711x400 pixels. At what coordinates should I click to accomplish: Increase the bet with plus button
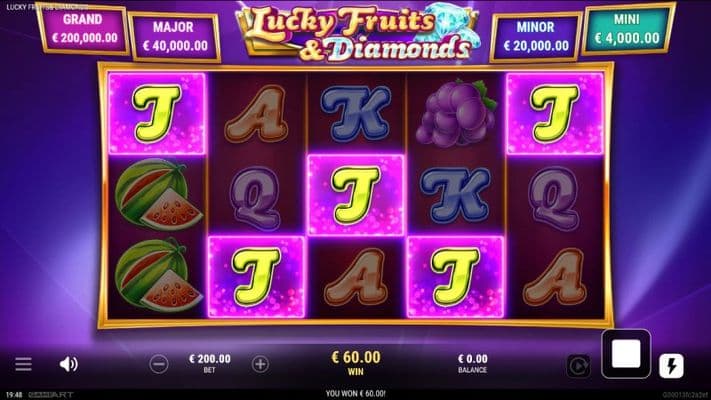tap(260, 364)
